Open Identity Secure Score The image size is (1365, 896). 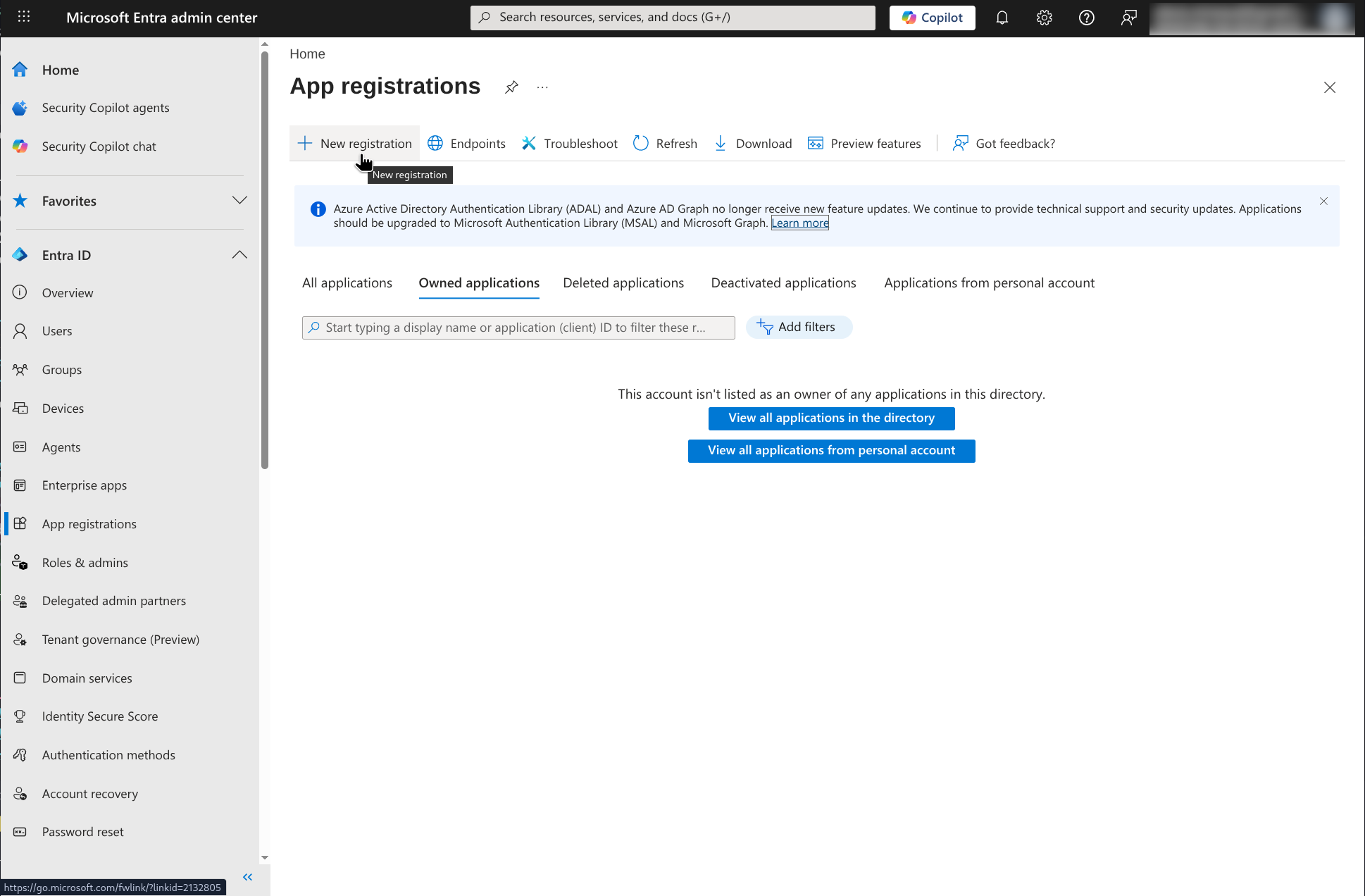[x=100, y=716]
